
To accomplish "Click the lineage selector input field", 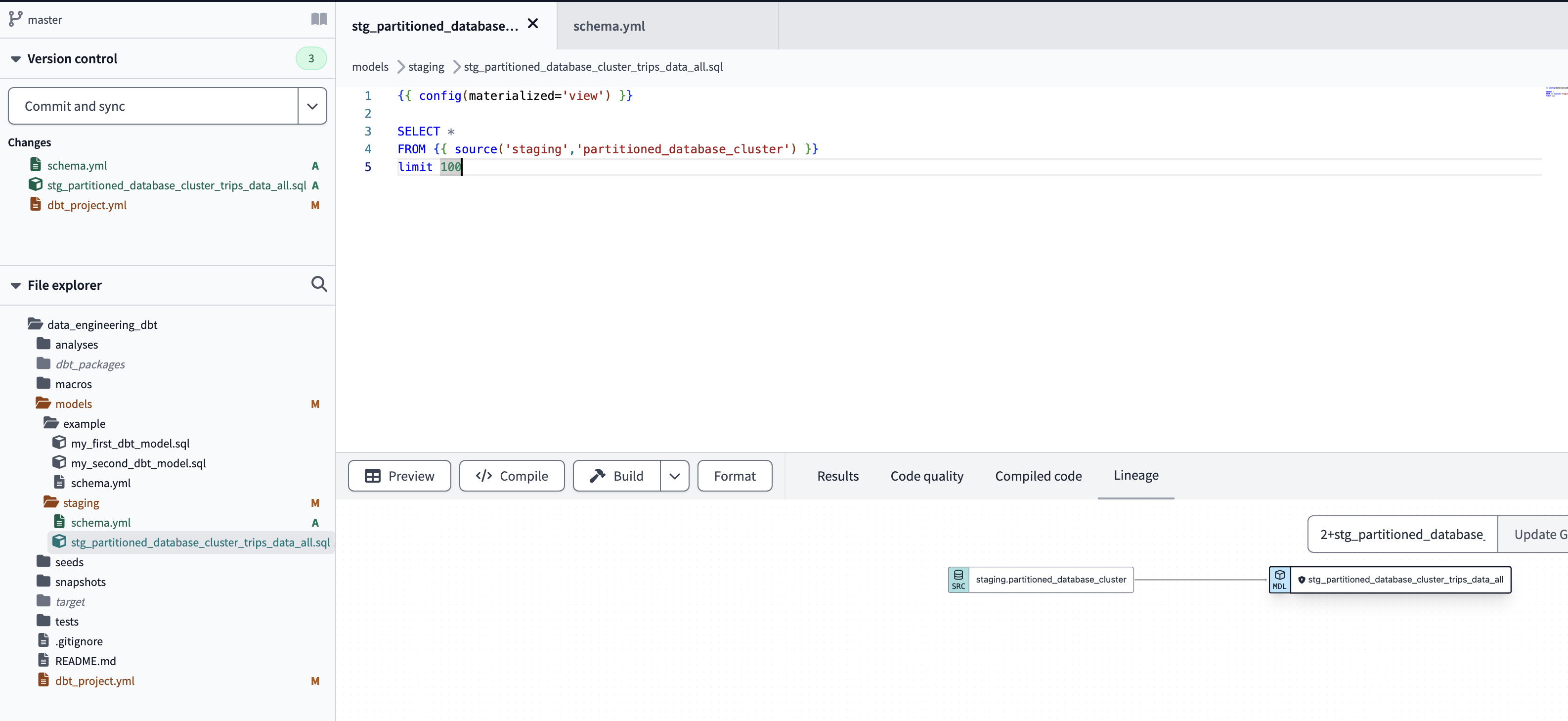I will click(1402, 535).
